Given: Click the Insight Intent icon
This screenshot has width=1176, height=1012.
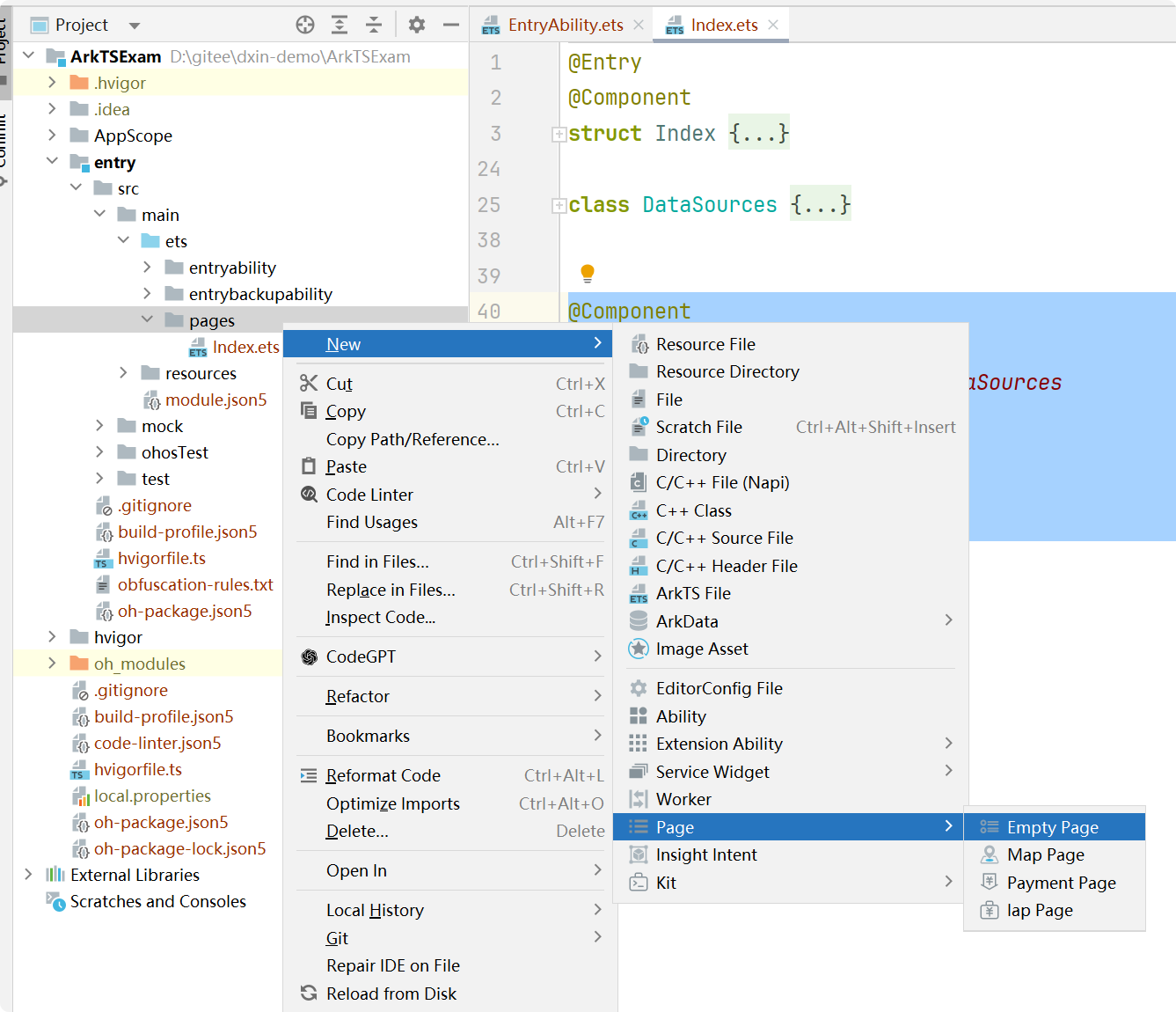Looking at the screenshot, I should pyautogui.click(x=639, y=854).
